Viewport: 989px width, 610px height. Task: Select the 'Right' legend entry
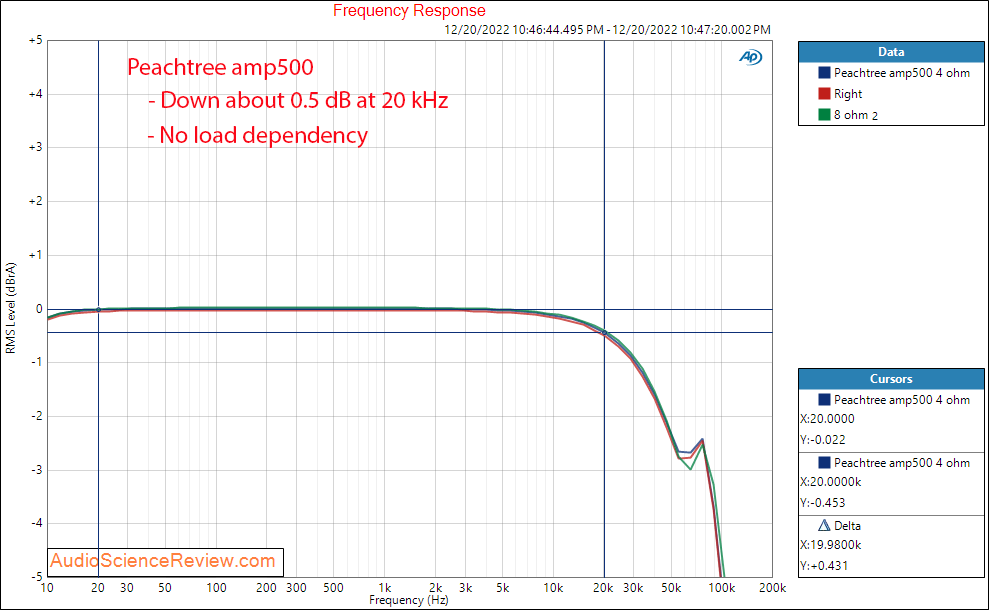tap(848, 93)
